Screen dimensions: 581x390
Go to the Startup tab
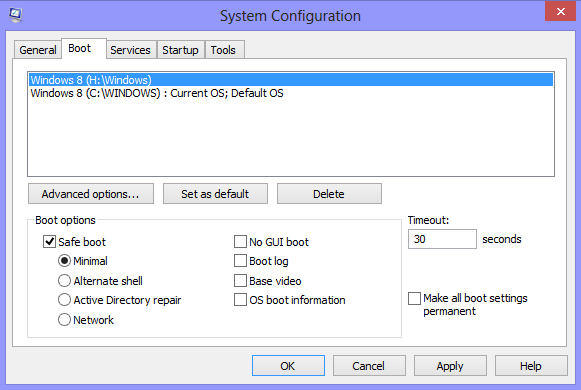pyautogui.click(x=180, y=50)
